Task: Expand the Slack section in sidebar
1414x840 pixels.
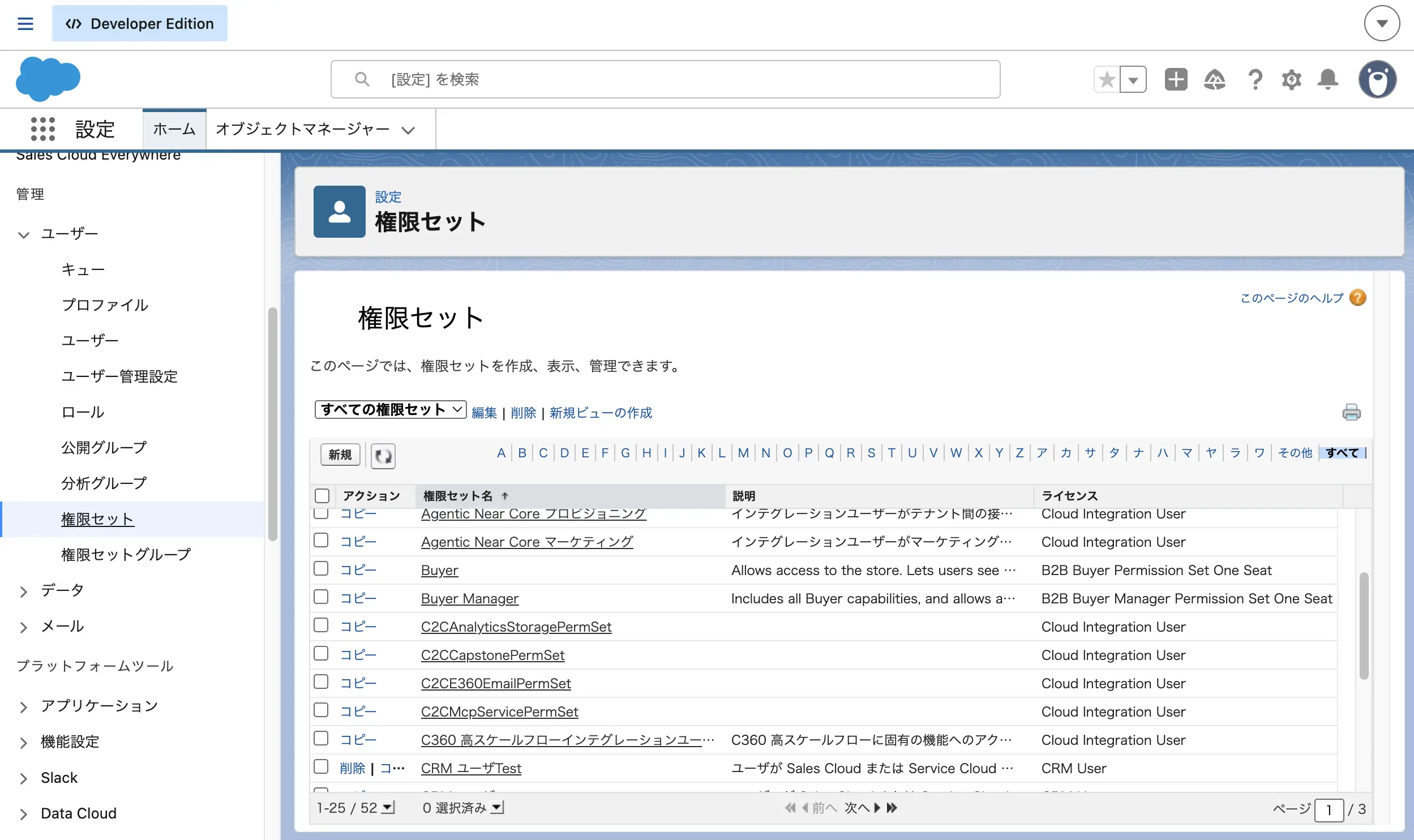Action: coord(23,778)
